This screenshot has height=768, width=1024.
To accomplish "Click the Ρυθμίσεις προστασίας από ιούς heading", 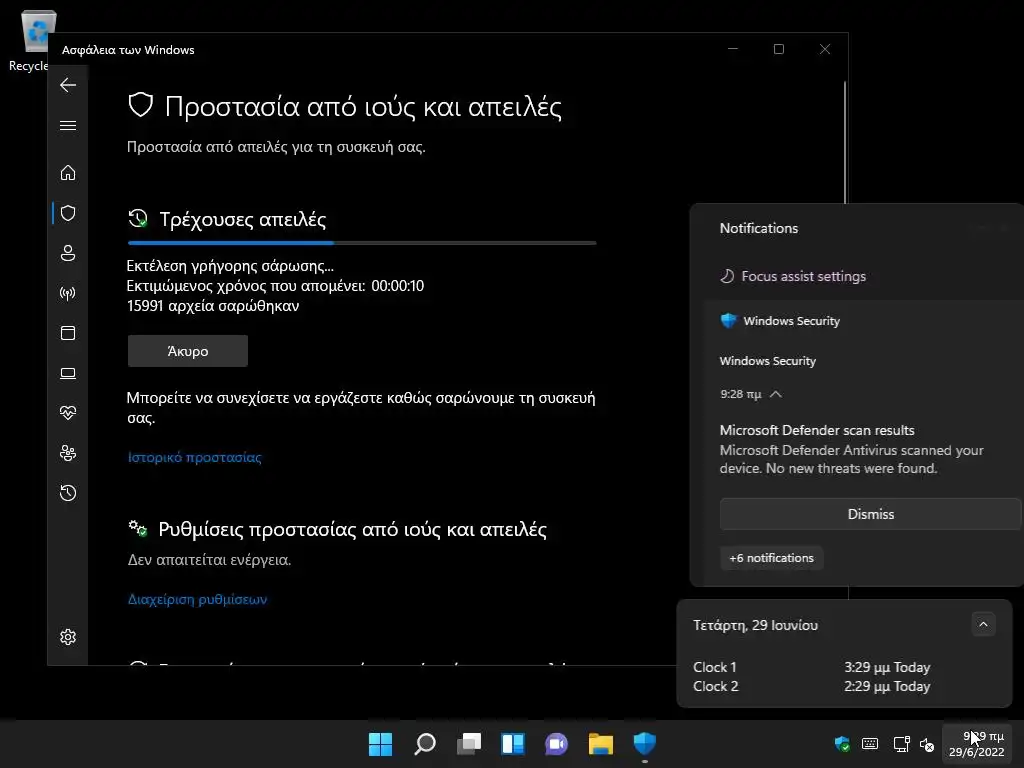I will [x=353, y=529].
